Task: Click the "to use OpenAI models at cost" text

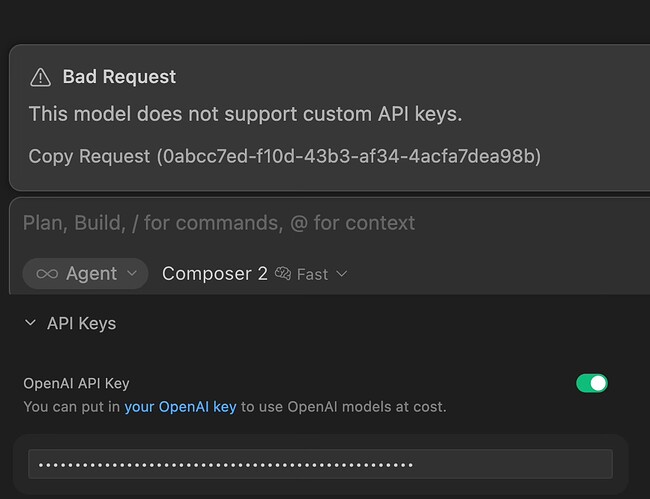Action: 342,407
